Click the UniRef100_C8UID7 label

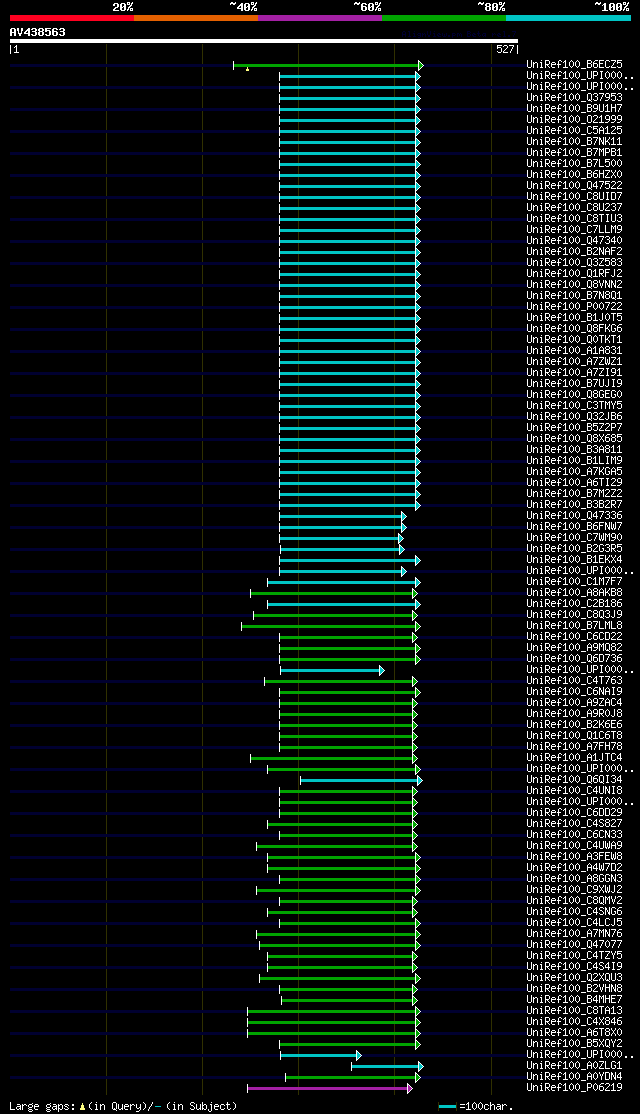pos(575,197)
